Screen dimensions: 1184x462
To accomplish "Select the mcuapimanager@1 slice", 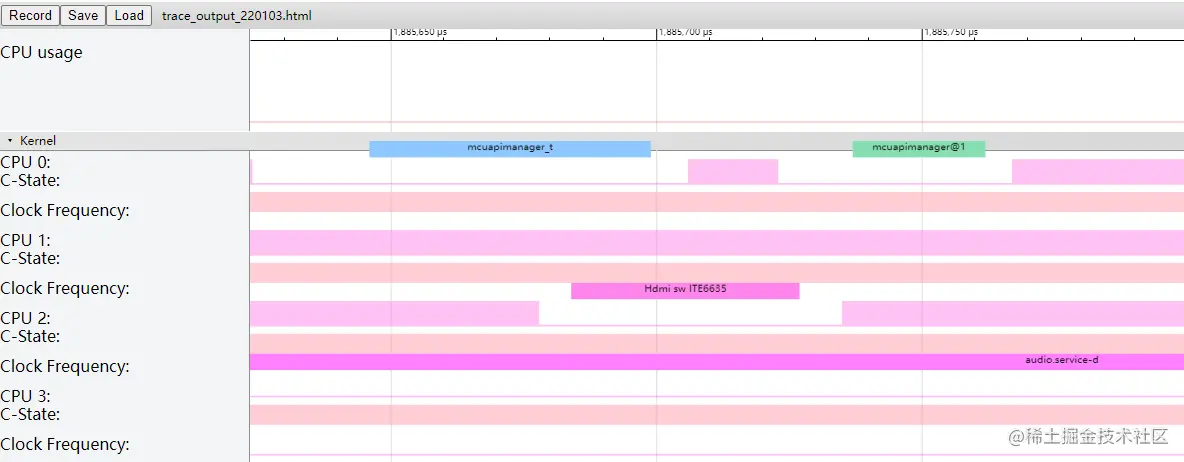I will point(919,148).
